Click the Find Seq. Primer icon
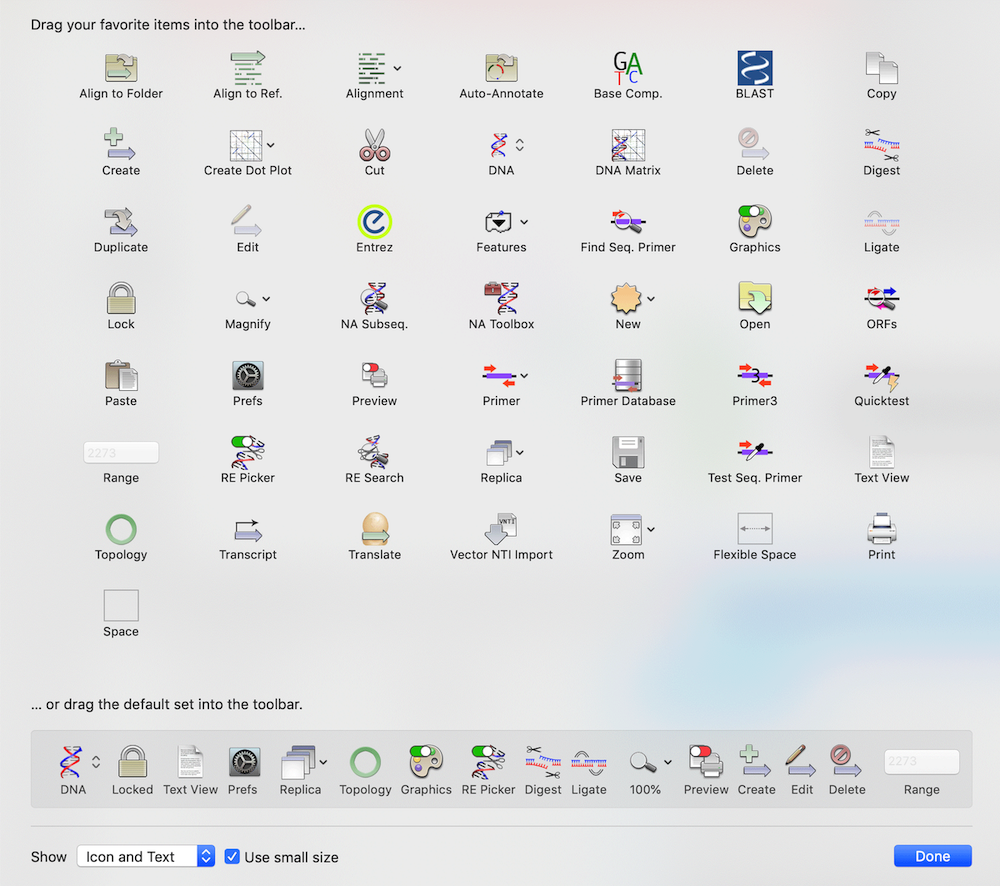 (x=628, y=221)
